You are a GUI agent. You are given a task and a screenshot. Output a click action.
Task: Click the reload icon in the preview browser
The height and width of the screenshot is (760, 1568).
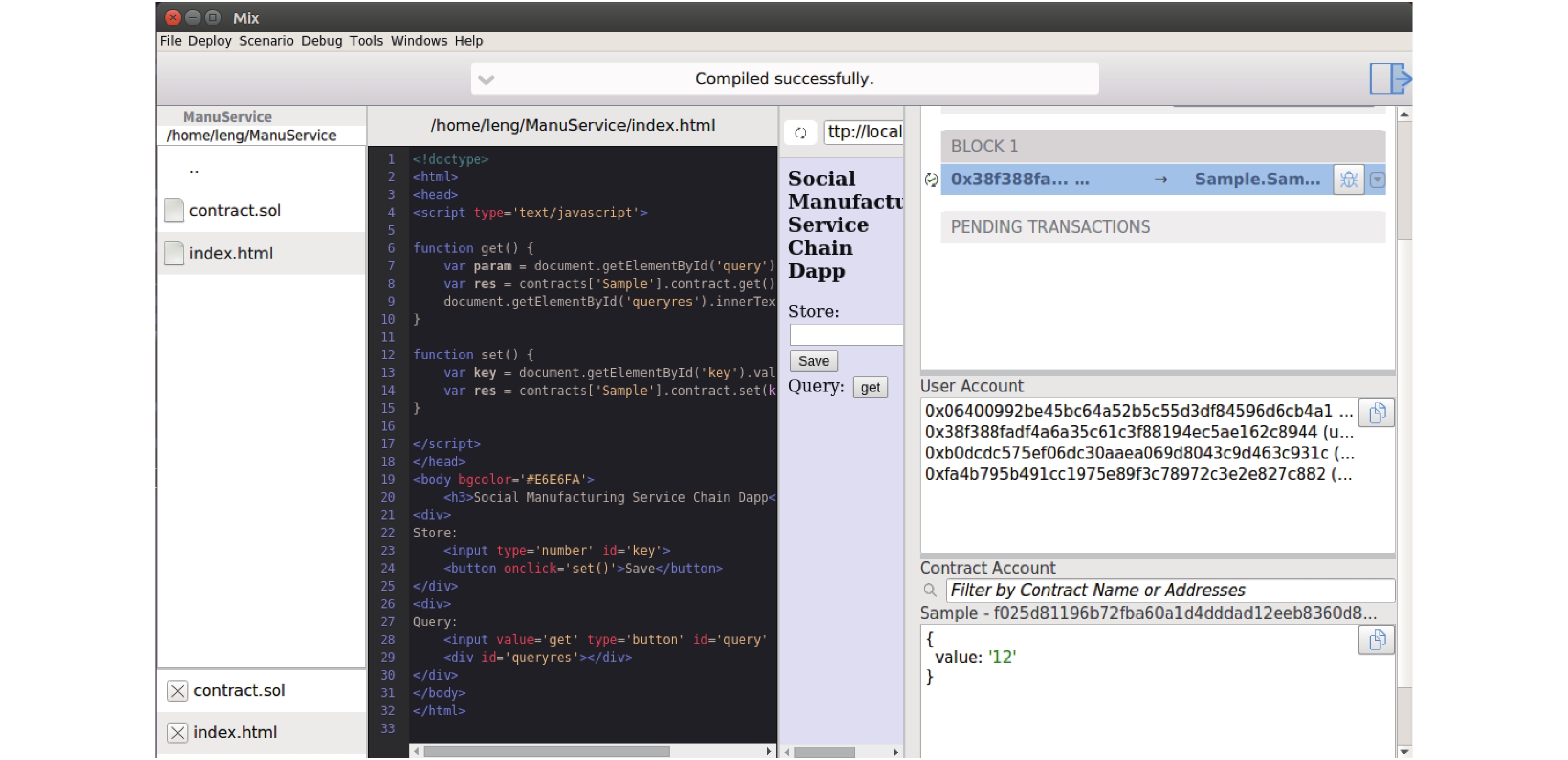(800, 133)
